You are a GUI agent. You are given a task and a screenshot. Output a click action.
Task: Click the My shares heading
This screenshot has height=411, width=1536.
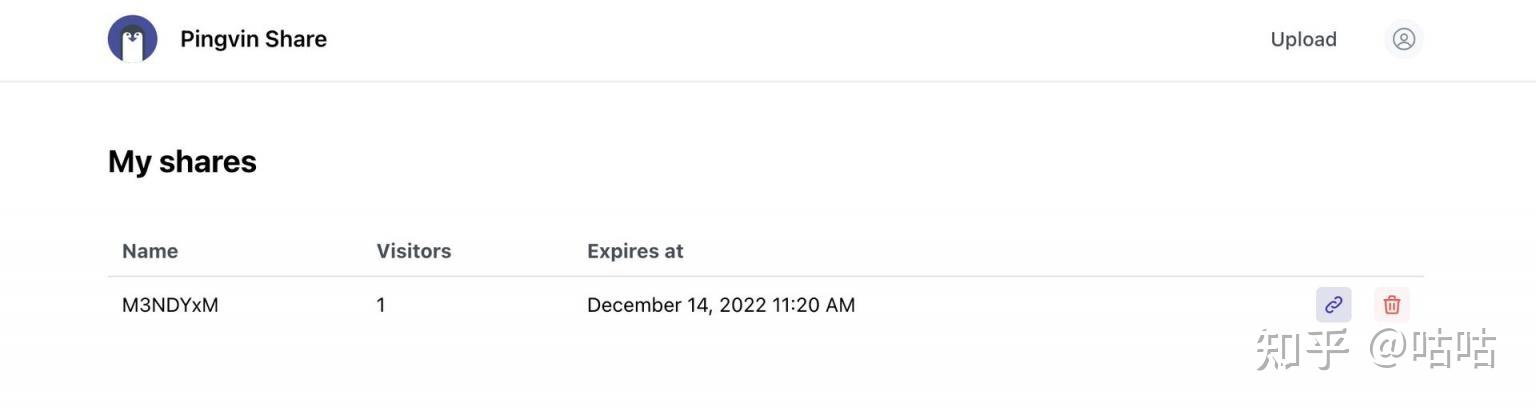pyautogui.click(x=182, y=162)
